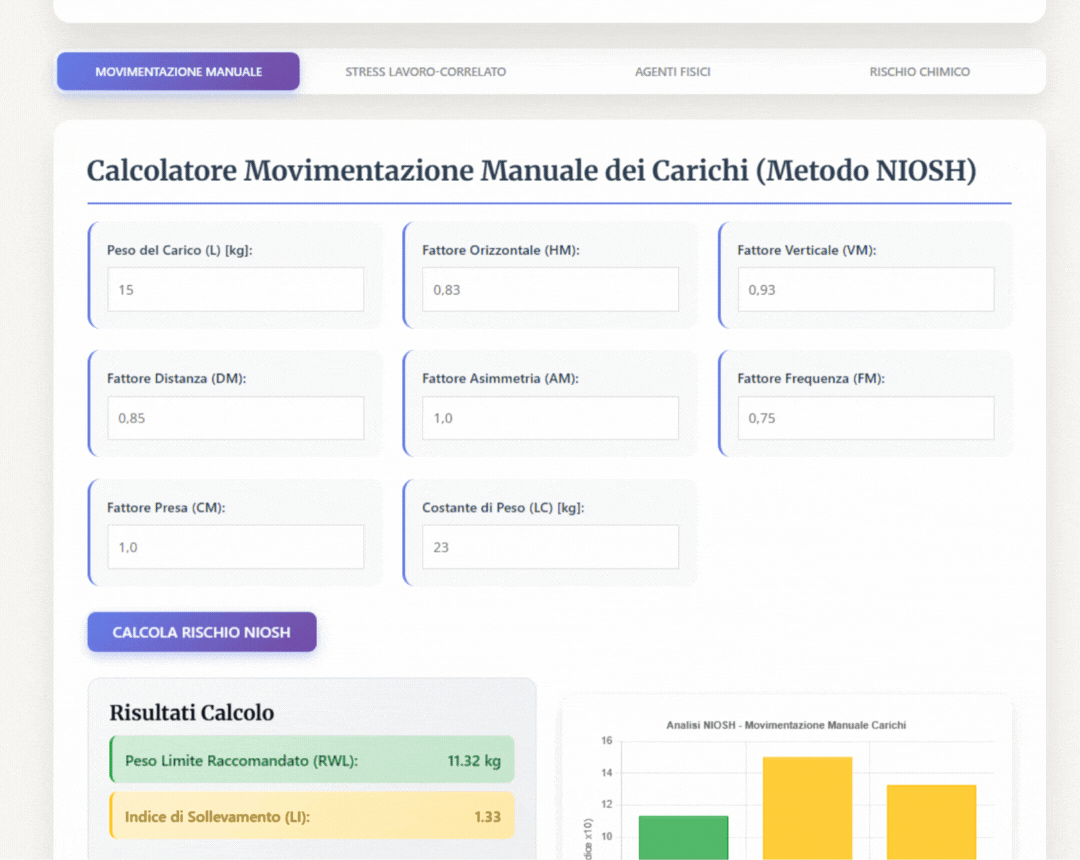This screenshot has width=1080, height=860.
Task: Go to the Rischio Chimico tab
Action: 919,72
